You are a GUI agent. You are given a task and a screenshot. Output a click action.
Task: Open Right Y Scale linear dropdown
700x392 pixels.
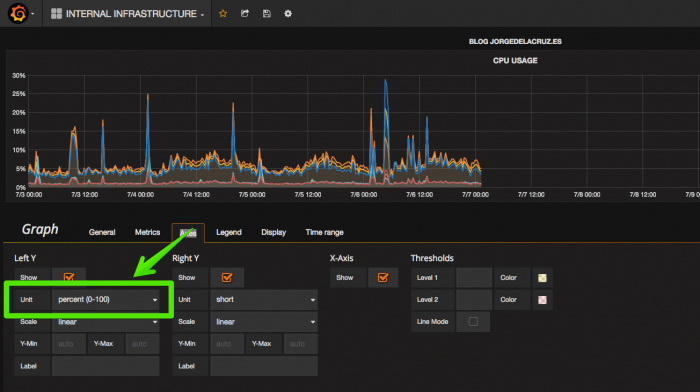[264, 322]
